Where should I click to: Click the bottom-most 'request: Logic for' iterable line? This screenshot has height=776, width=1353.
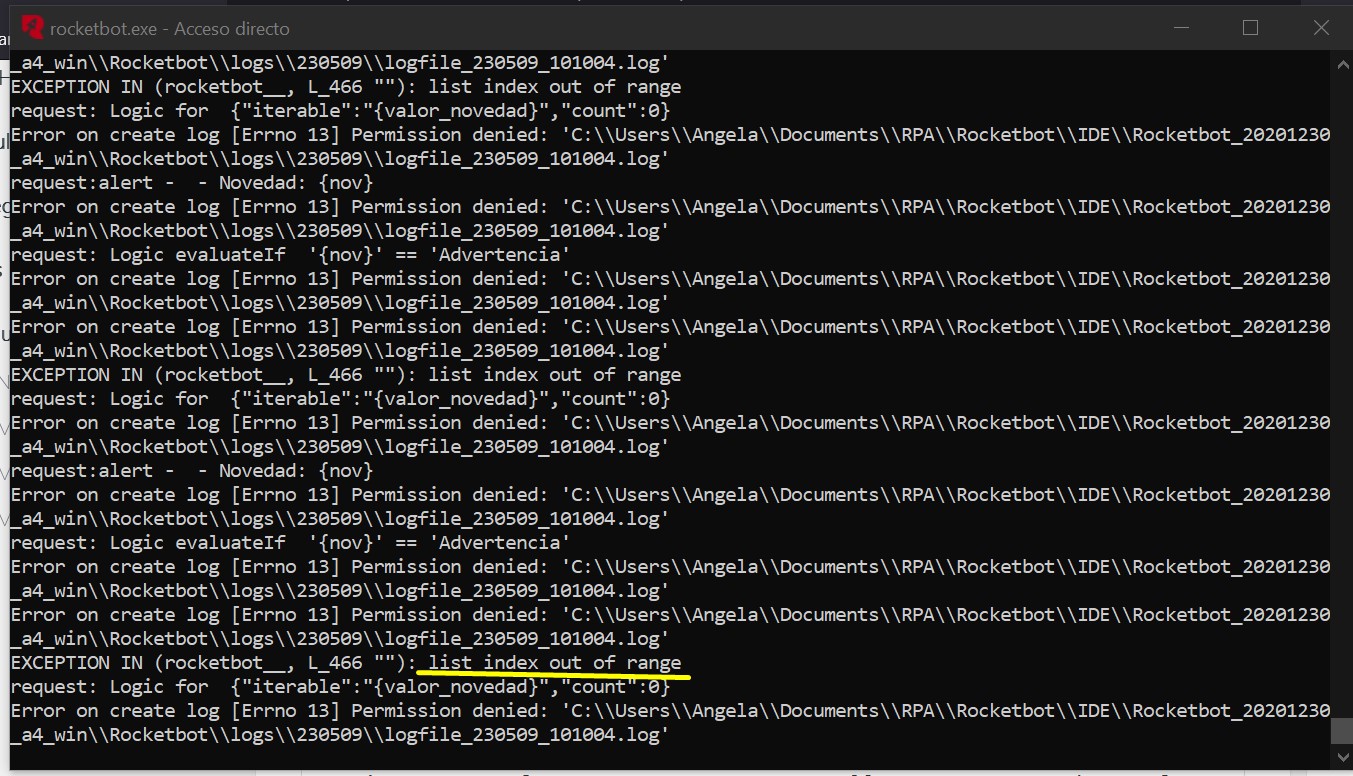pyautogui.click(x=340, y=687)
